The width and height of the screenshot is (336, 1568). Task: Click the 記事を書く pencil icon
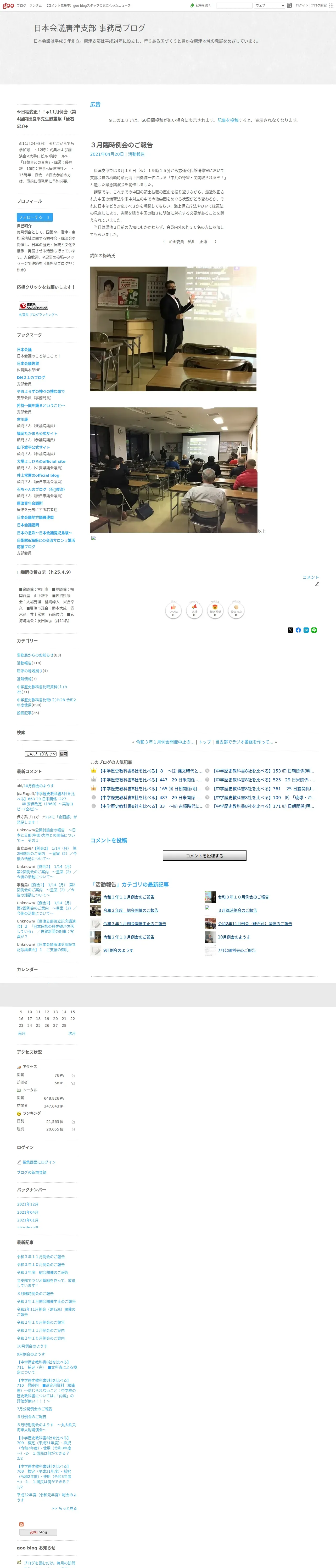tap(192, 5)
